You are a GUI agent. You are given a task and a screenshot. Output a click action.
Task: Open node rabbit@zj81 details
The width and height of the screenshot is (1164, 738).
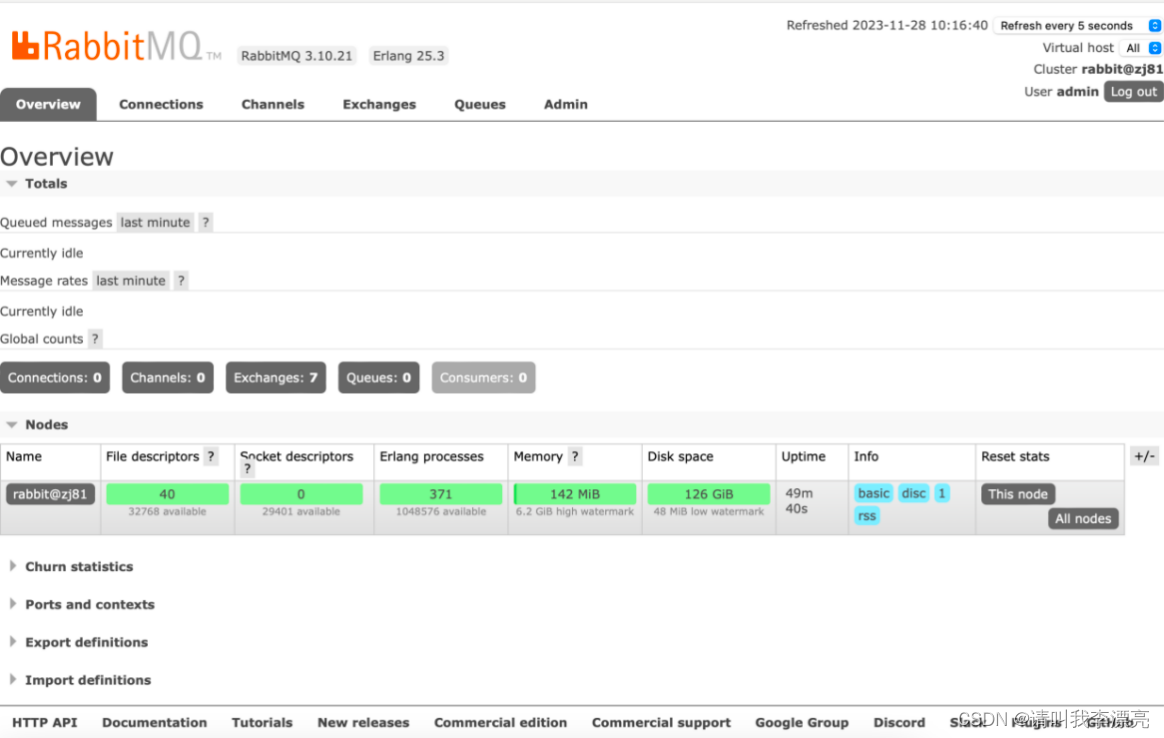pos(50,494)
